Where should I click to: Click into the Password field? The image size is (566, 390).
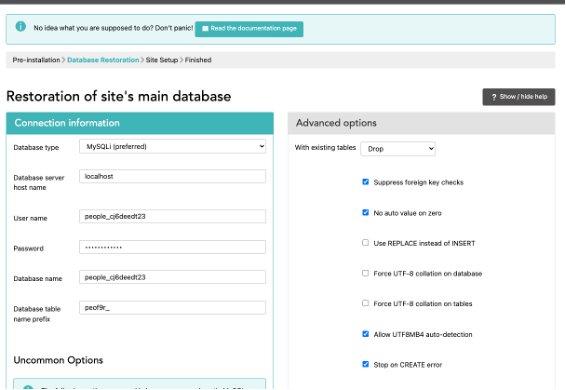coord(173,247)
